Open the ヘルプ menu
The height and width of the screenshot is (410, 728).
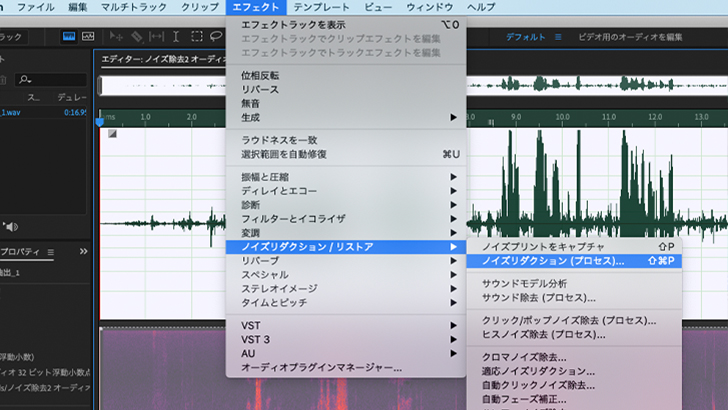(481, 7)
